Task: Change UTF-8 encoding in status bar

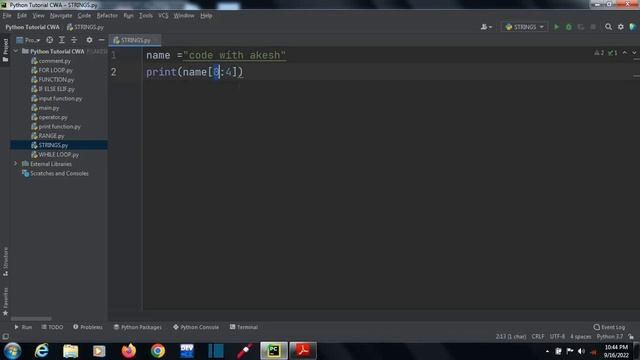Action: tap(557, 336)
